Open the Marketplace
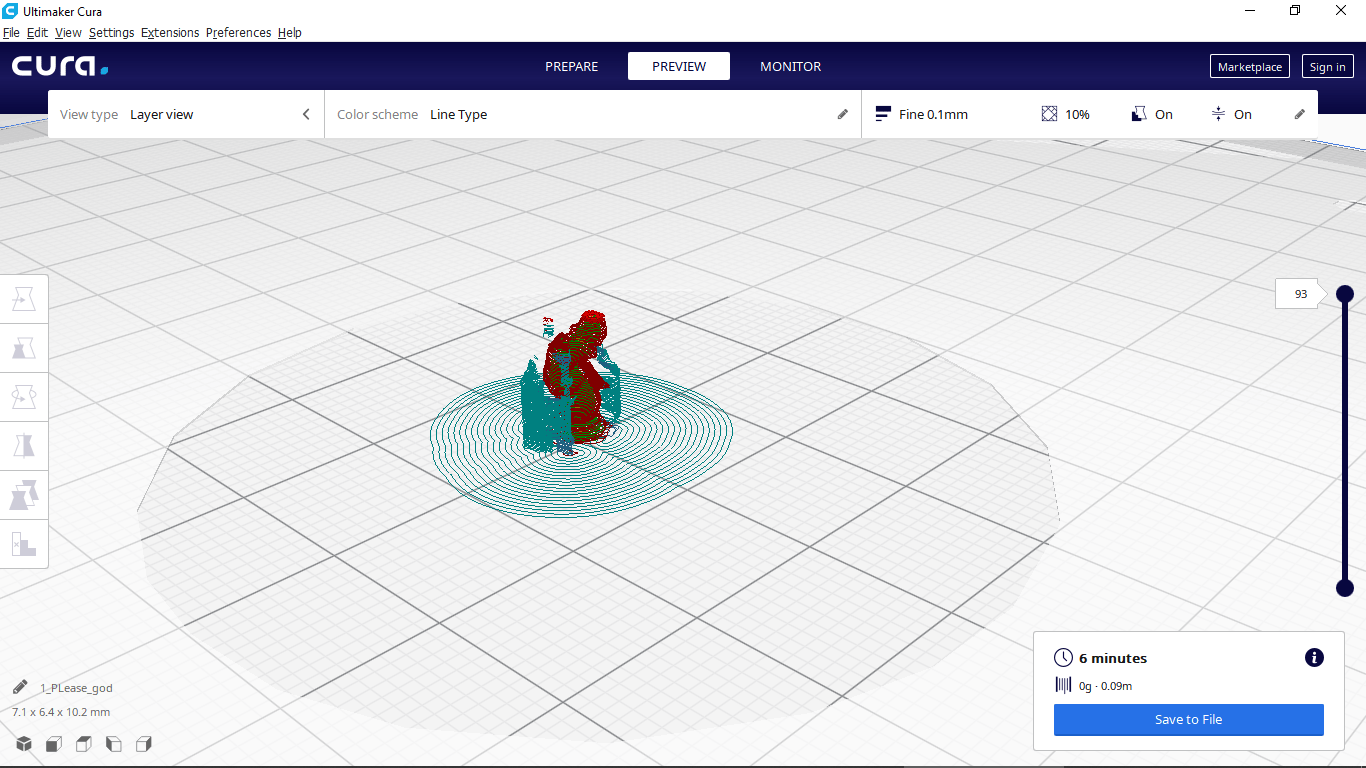 (1249, 66)
